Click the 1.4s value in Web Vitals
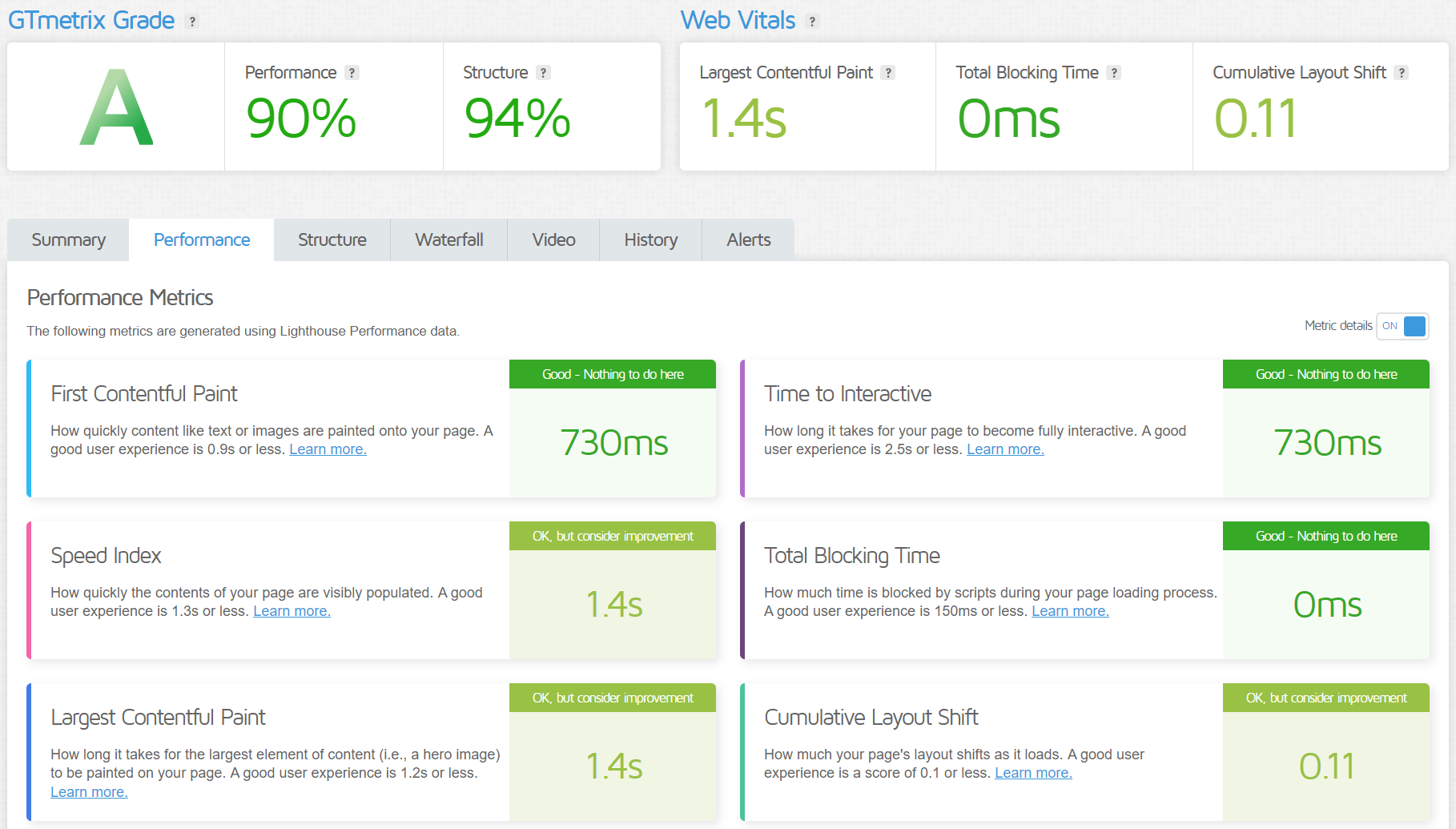Viewport: 1456px width, 829px height. tap(743, 119)
